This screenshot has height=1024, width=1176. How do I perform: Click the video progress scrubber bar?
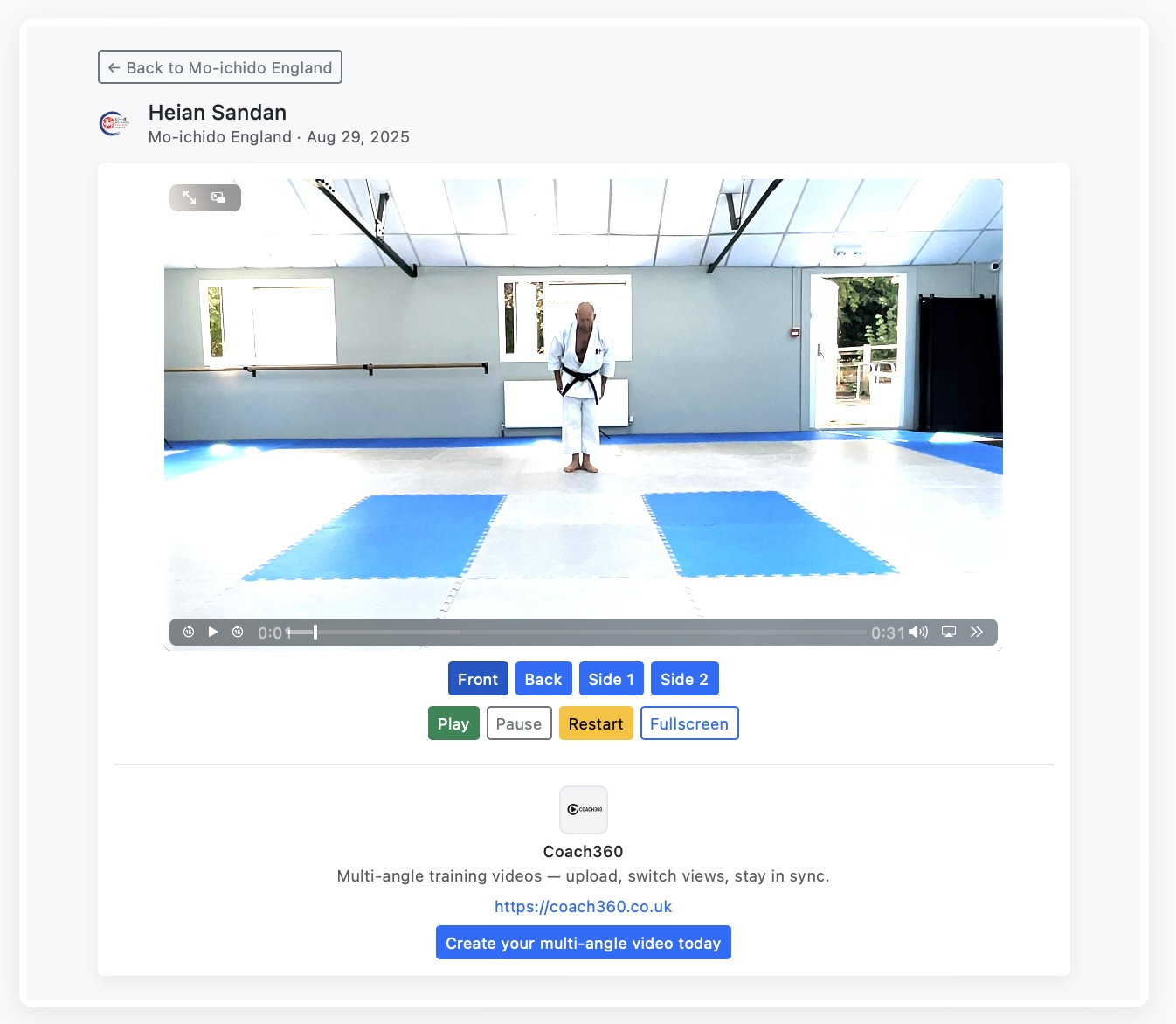click(x=577, y=632)
